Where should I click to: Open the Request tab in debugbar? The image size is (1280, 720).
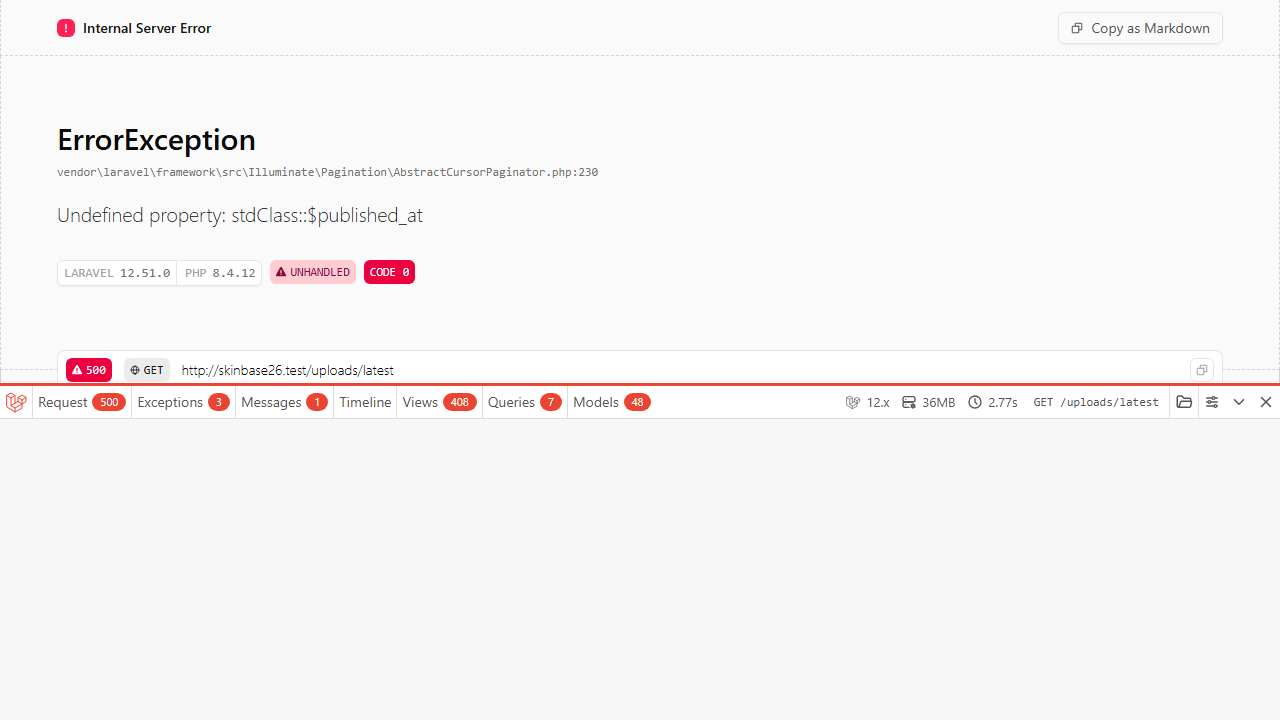click(x=81, y=402)
